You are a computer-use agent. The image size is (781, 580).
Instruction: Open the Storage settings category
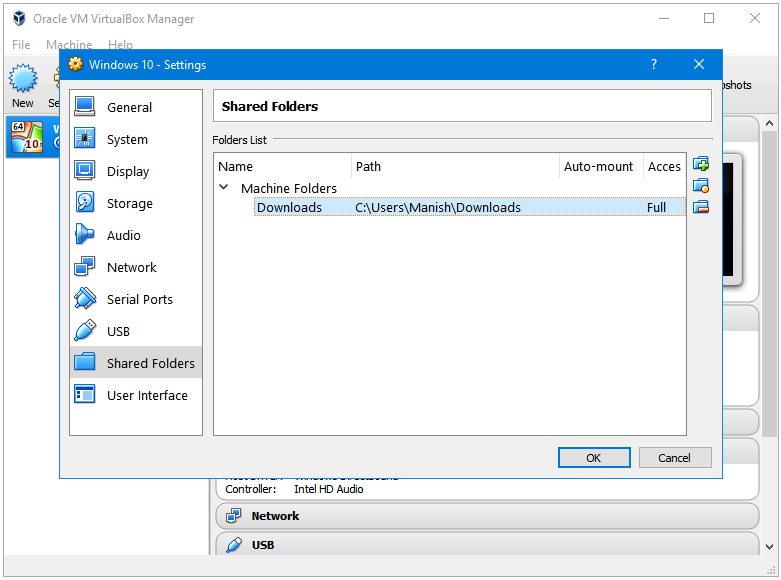(x=129, y=204)
